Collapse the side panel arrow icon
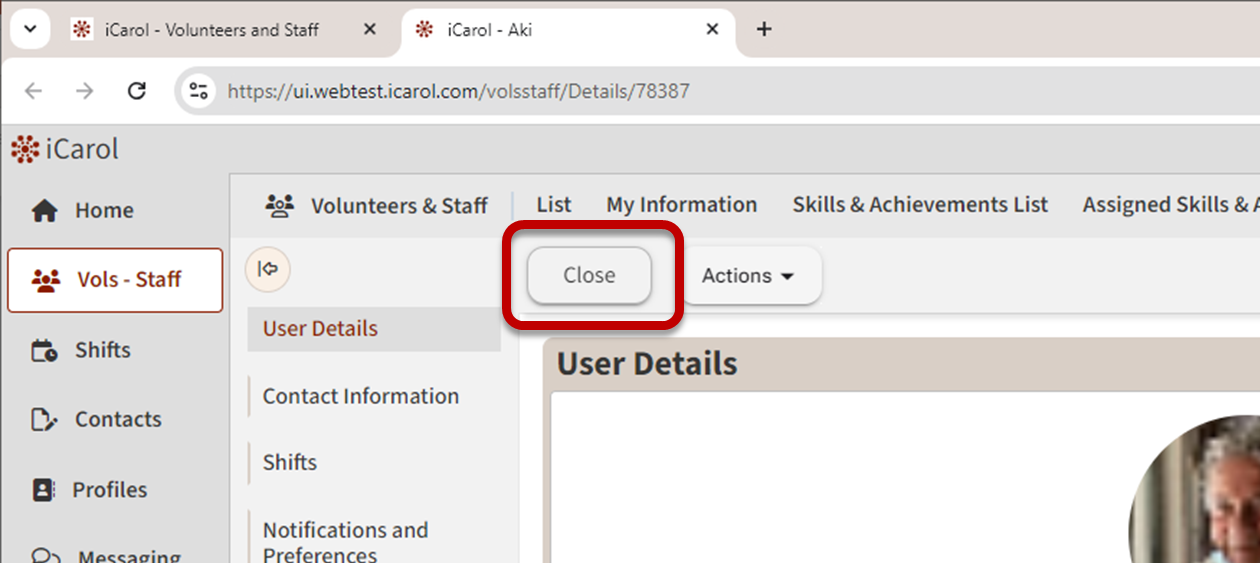Viewport: 1260px width, 563px height. pos(267,269)
